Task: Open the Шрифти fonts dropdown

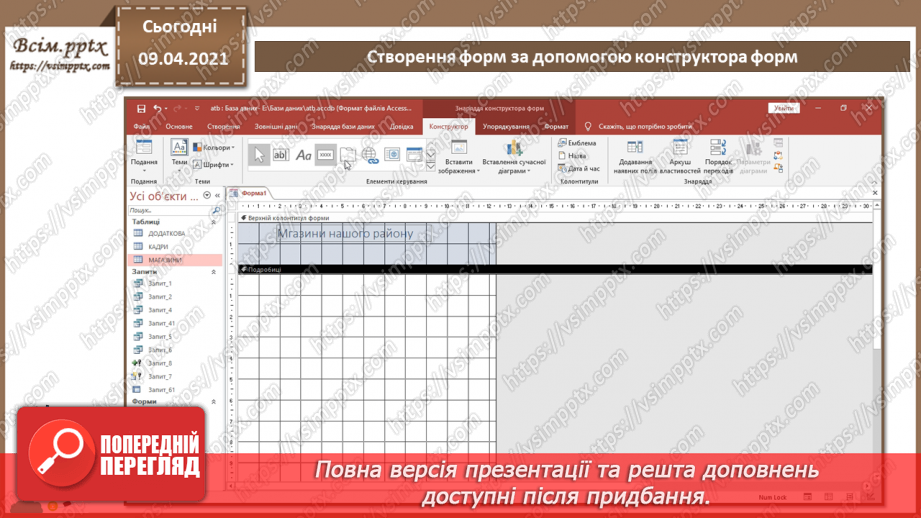Action: (213, 164)
